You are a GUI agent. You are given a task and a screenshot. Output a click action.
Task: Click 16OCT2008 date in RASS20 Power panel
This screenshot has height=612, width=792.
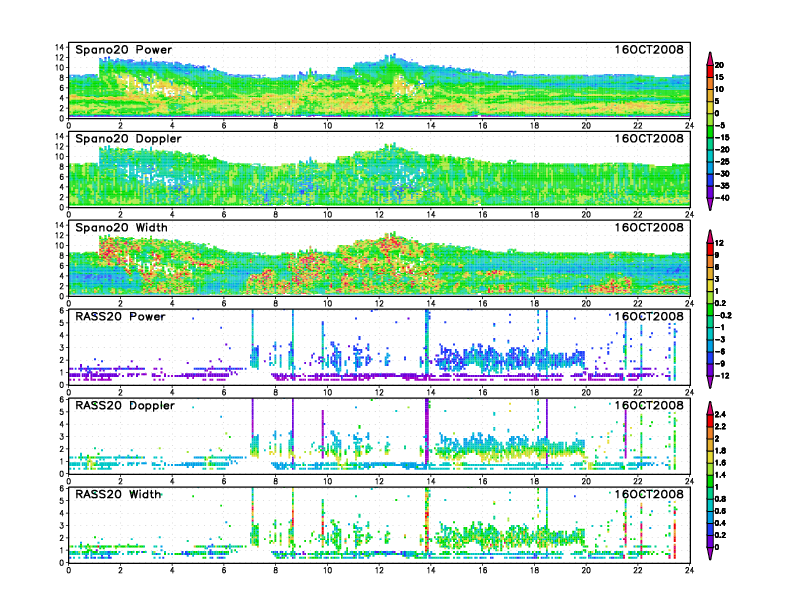(649, 316)
